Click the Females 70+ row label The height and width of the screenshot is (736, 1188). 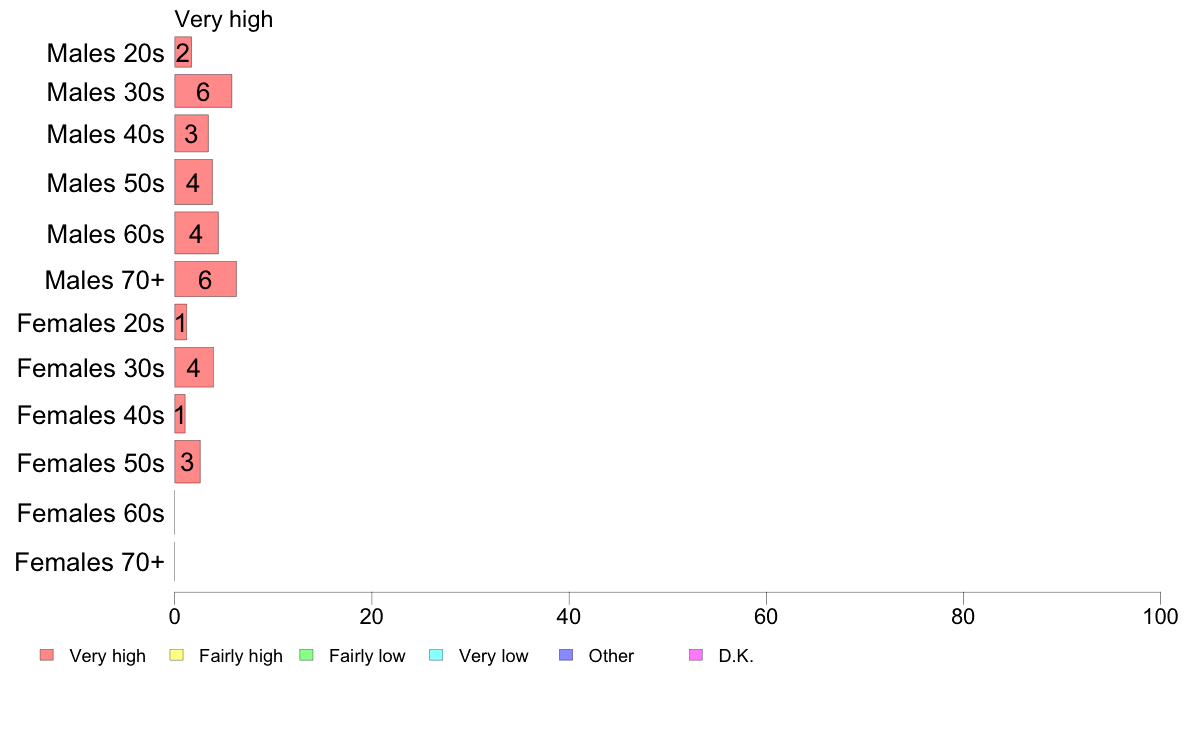pyautogui.click(x=89, y=562)
